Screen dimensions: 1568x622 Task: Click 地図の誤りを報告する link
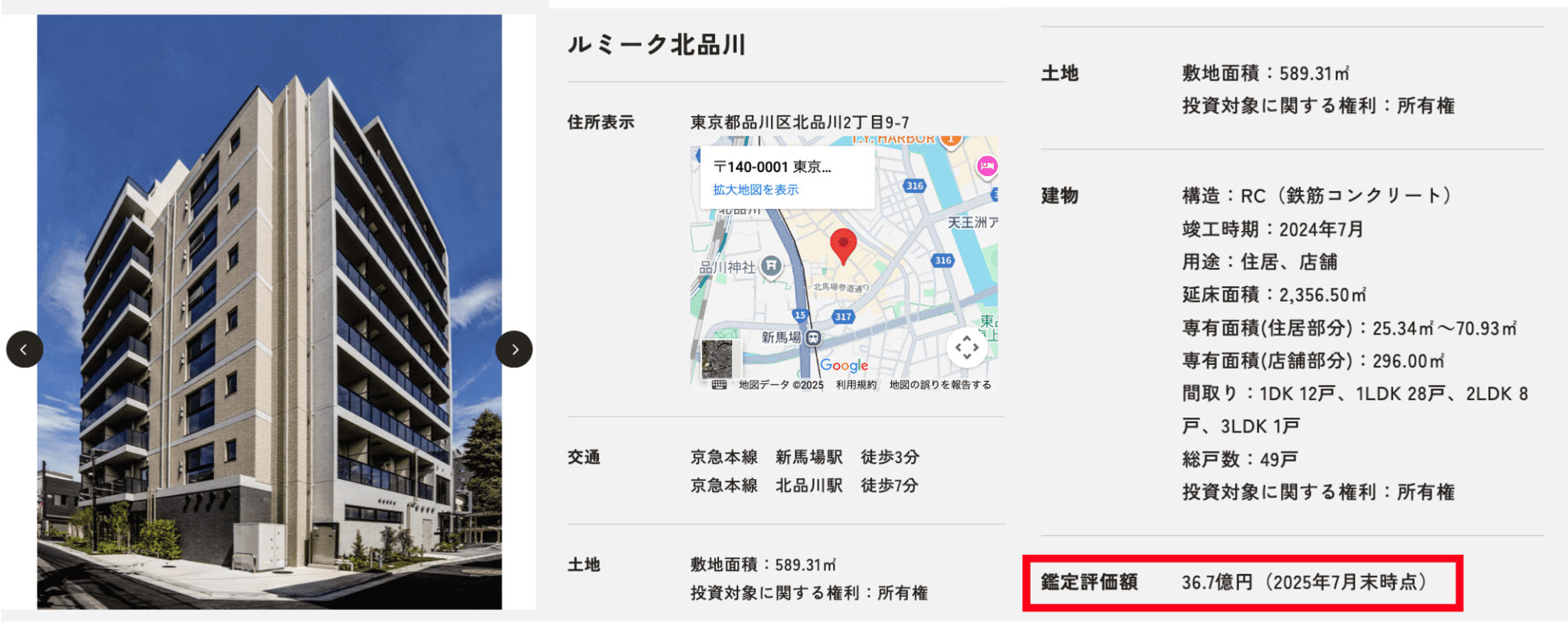point(939,385)
